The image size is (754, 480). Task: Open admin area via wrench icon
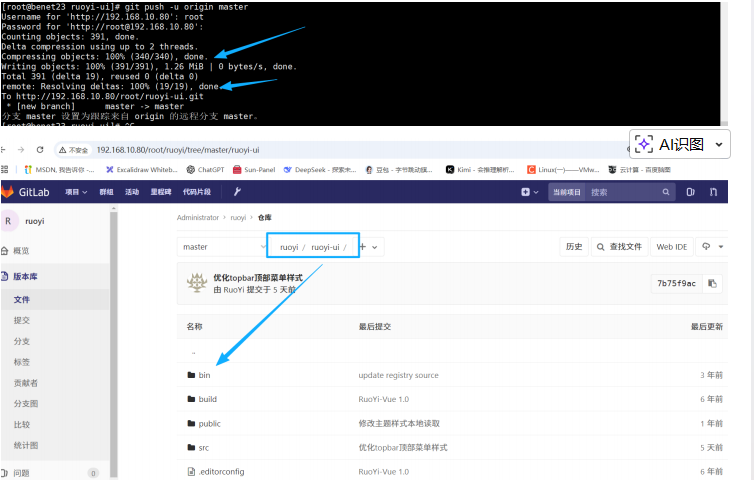point(237,192)
